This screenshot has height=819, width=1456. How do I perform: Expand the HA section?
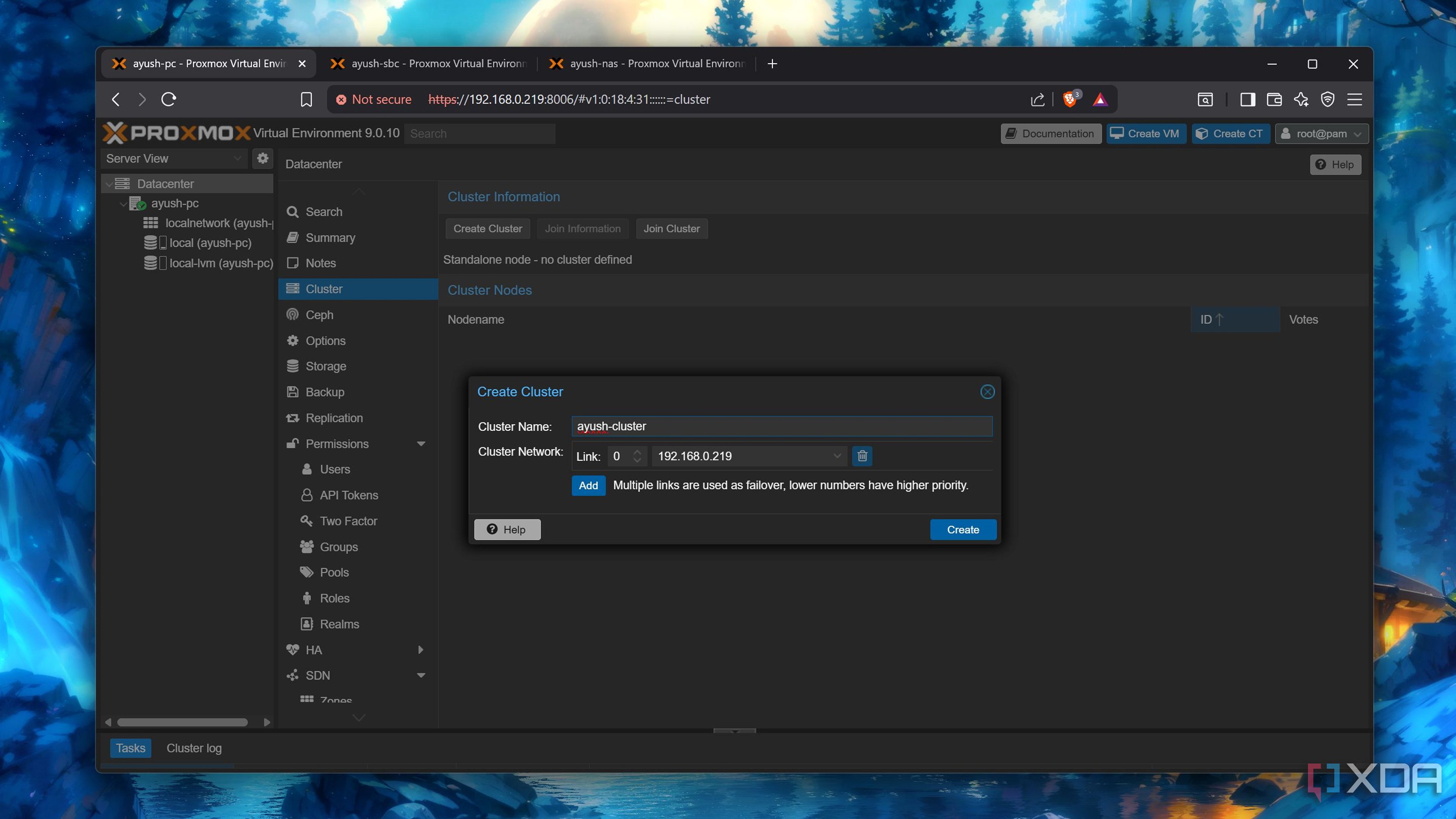click(x=420, y=650)
